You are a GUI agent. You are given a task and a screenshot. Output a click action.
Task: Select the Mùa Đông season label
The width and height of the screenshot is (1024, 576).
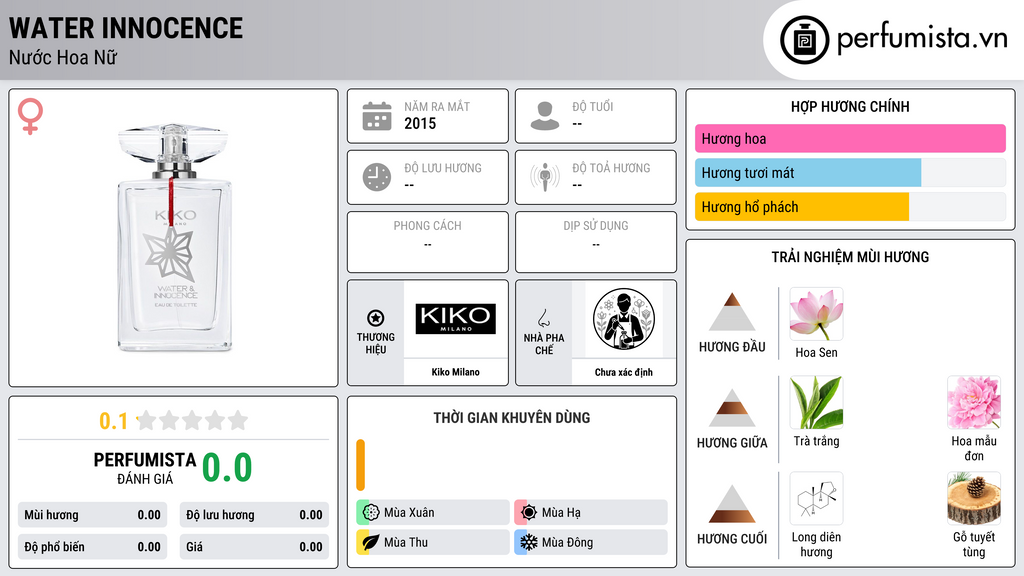click(x=568, y=543)
